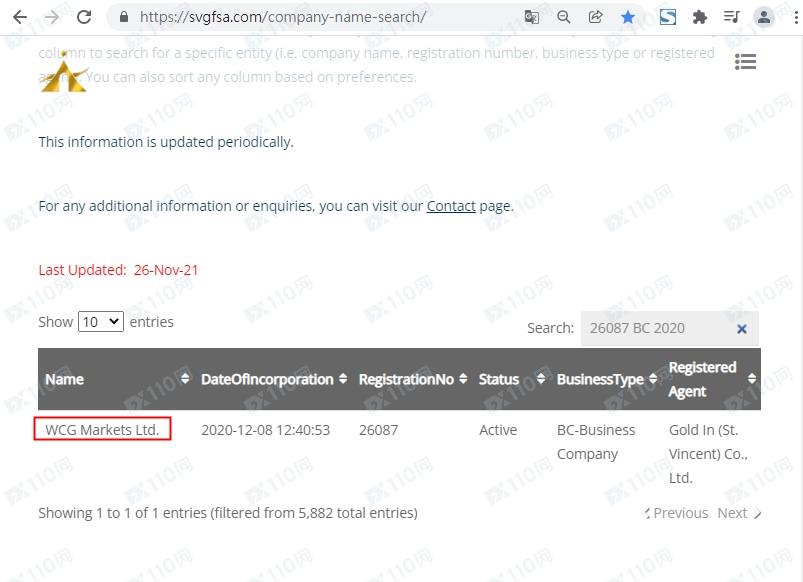Image resolution: width=803 pixels, height=582 pixels.
Task: Open the site hamburger menu
Action: (x=745, y=62)
